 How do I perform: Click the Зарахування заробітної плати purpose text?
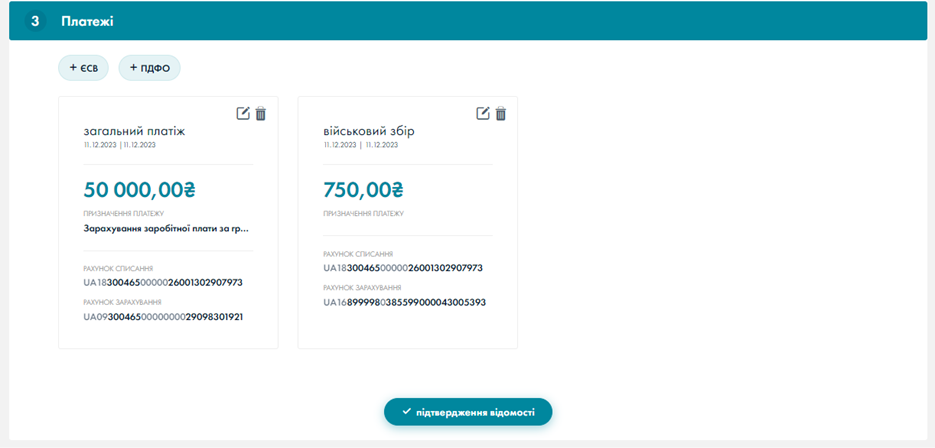pyautogui.click(x=165, y=228)
